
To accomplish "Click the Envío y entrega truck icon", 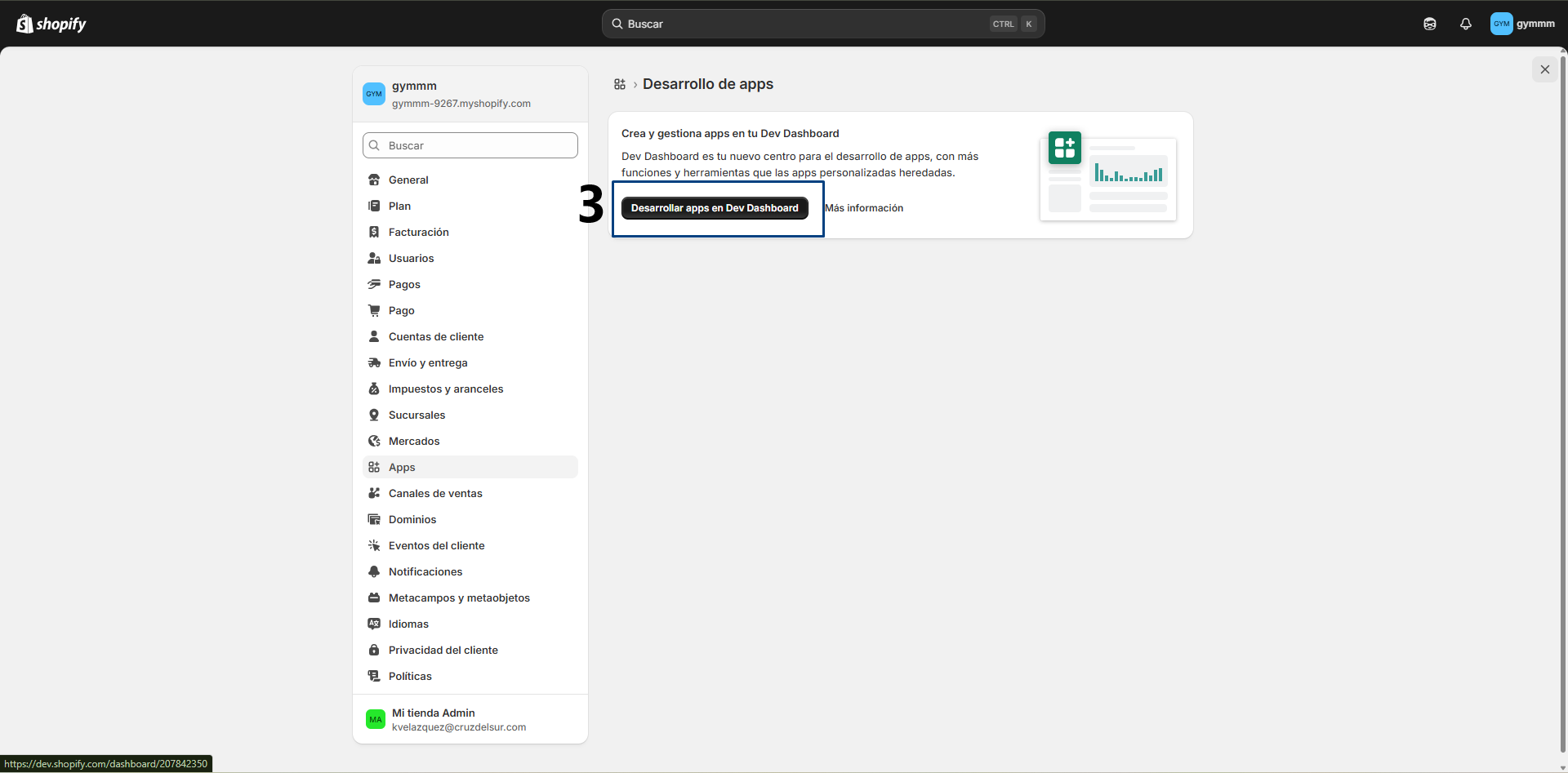I will [374, 362].
